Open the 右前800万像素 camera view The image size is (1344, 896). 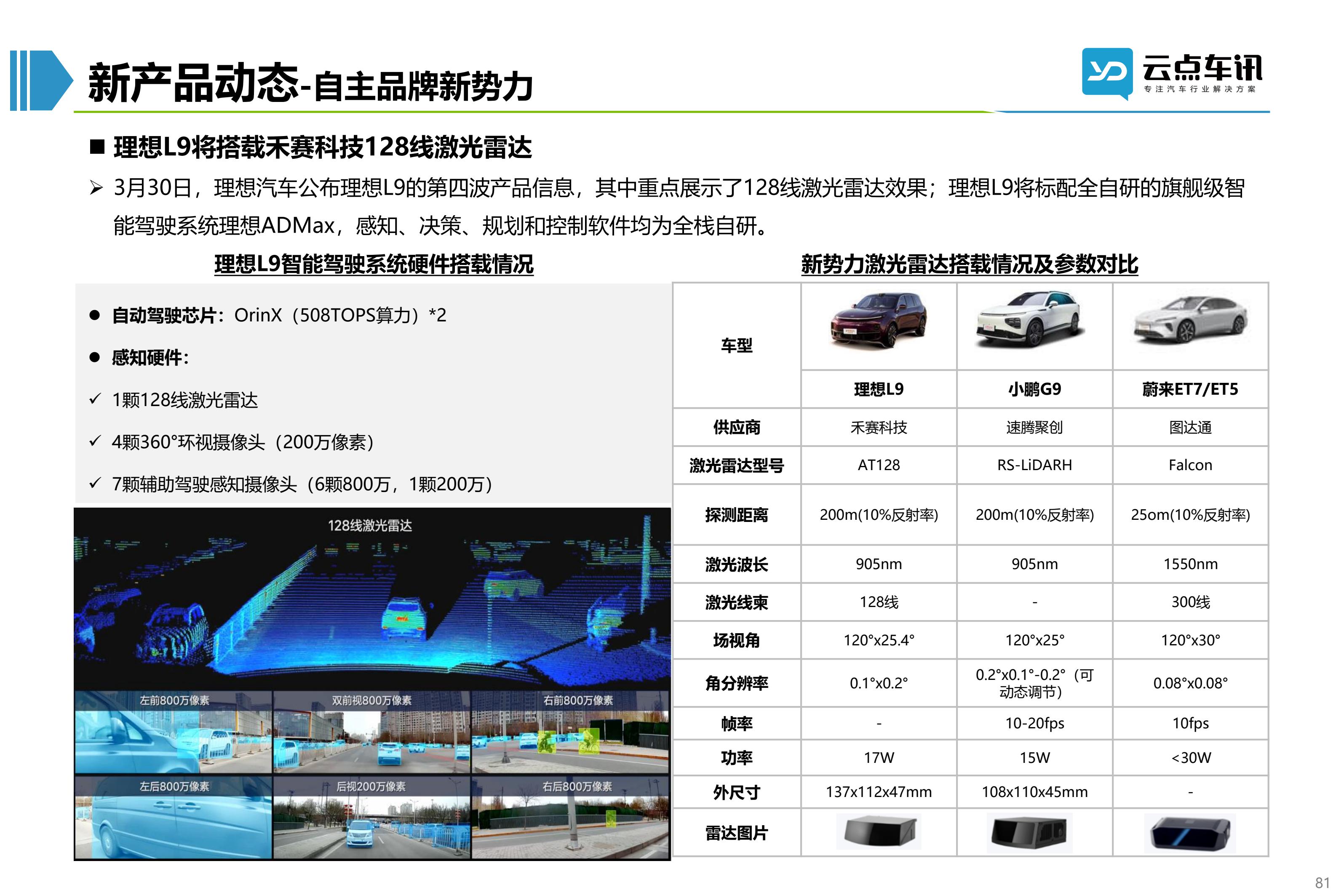[x=570, y=732]
